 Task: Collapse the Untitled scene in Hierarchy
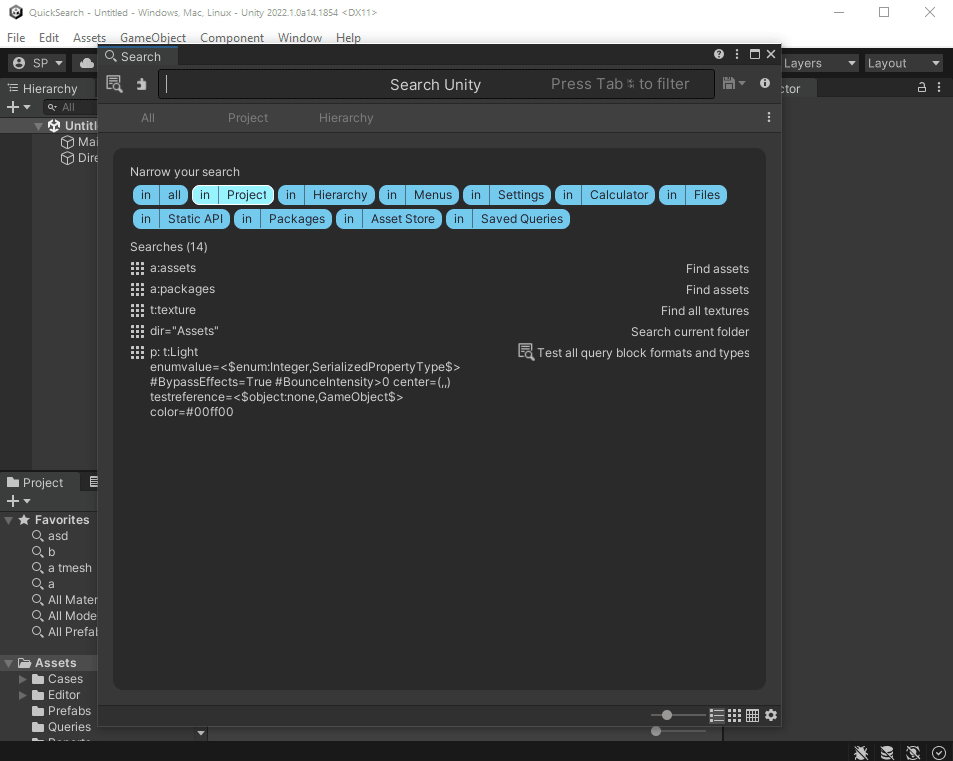pyautogui.click(x=38, y=126)
